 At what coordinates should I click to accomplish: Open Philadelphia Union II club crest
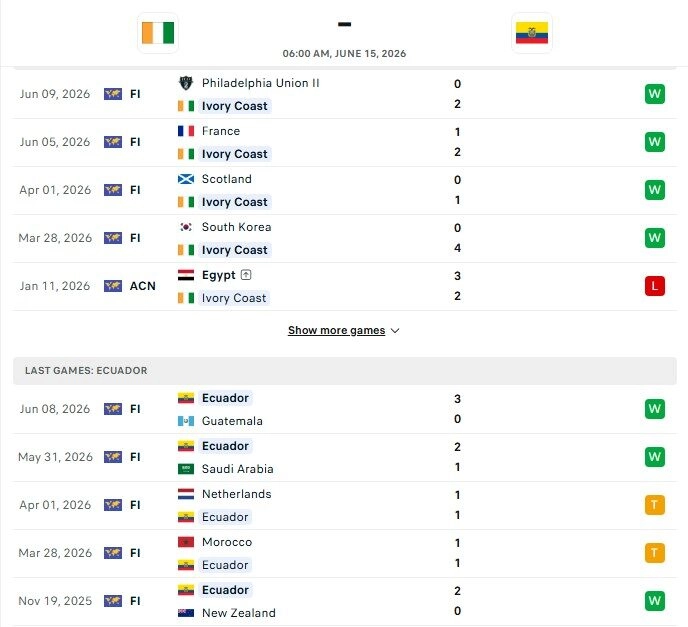click(186, 83)
